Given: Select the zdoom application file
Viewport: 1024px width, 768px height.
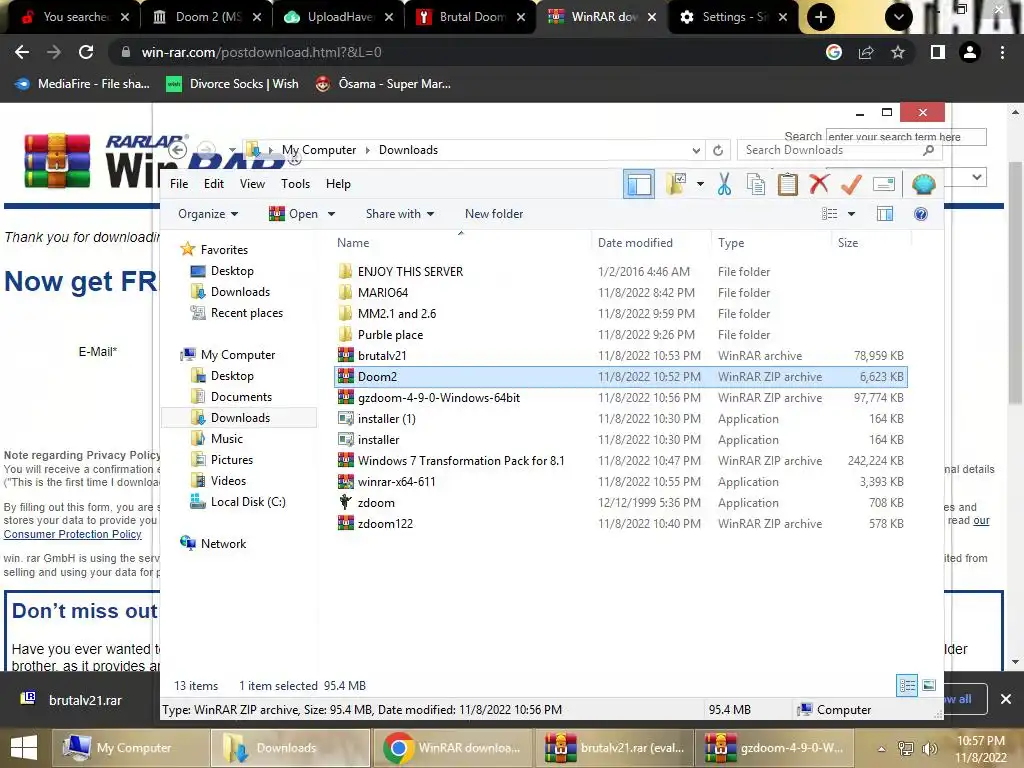Looking at the screenshot, I should coord(620,503).
